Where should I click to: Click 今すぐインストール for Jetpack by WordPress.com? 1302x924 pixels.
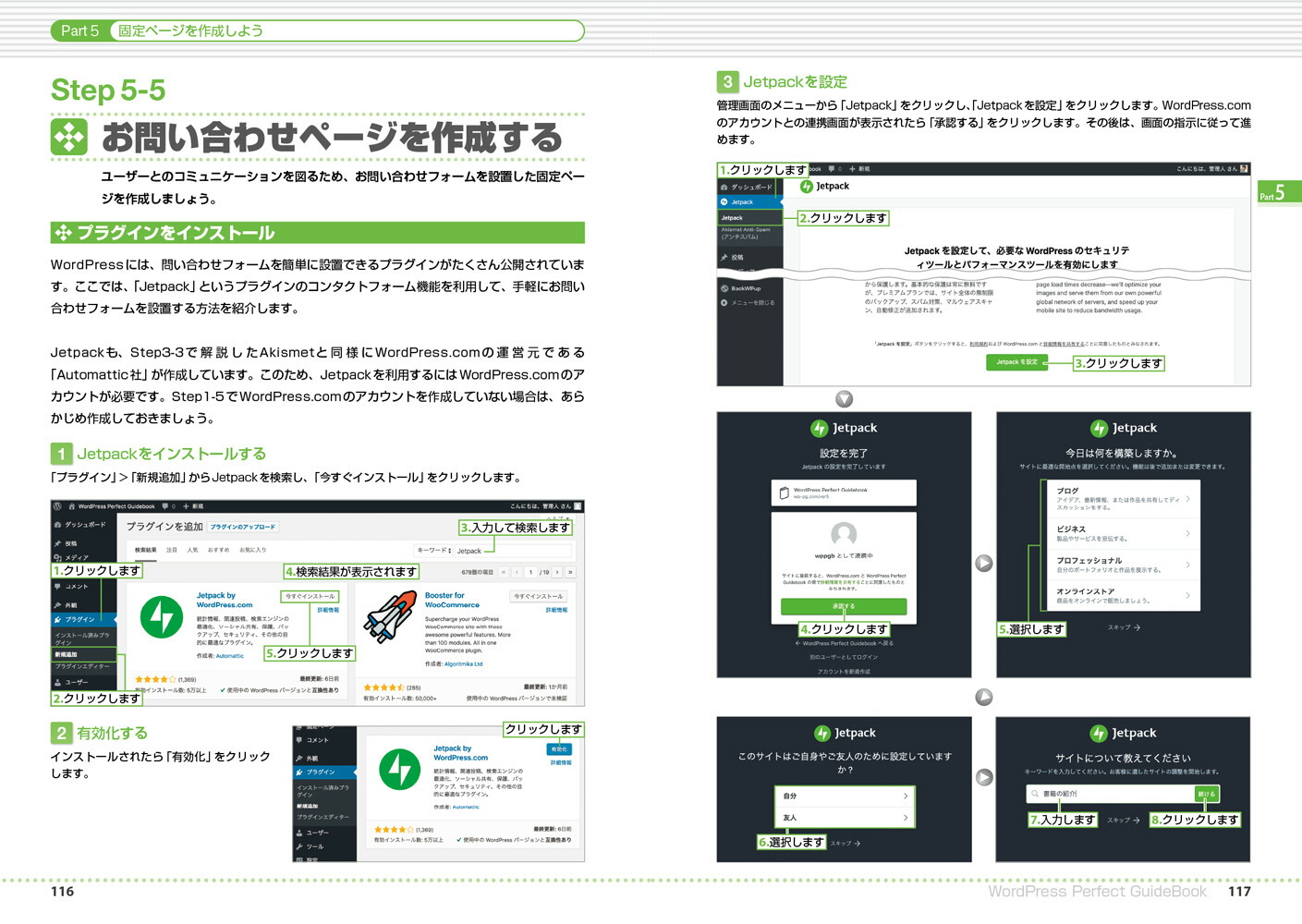click(x=310, y=596)
